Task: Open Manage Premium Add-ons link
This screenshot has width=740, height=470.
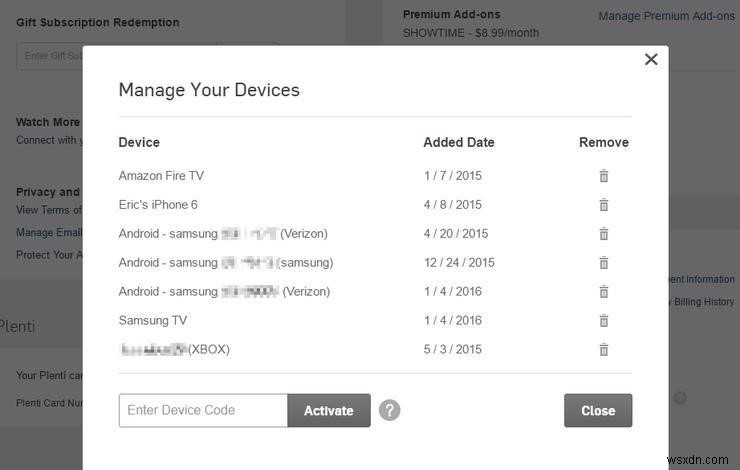Action: (666, 16)
